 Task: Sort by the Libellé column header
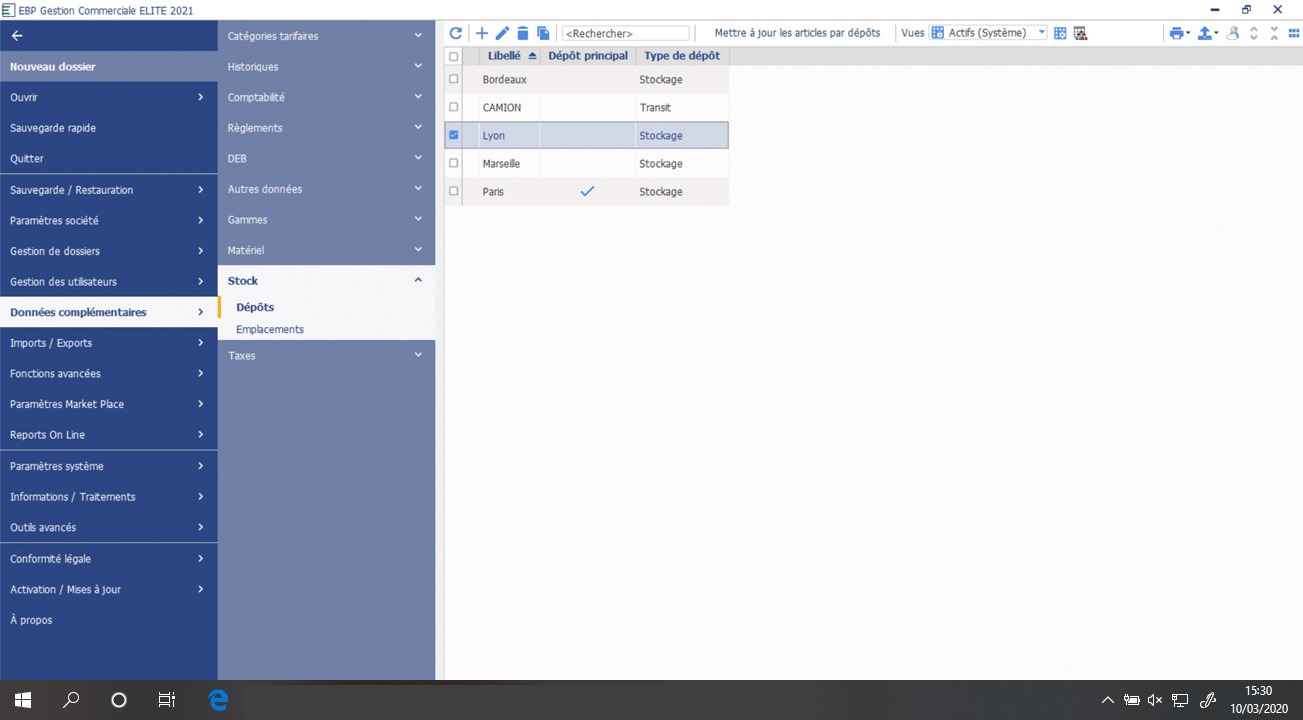coord(510,56)
